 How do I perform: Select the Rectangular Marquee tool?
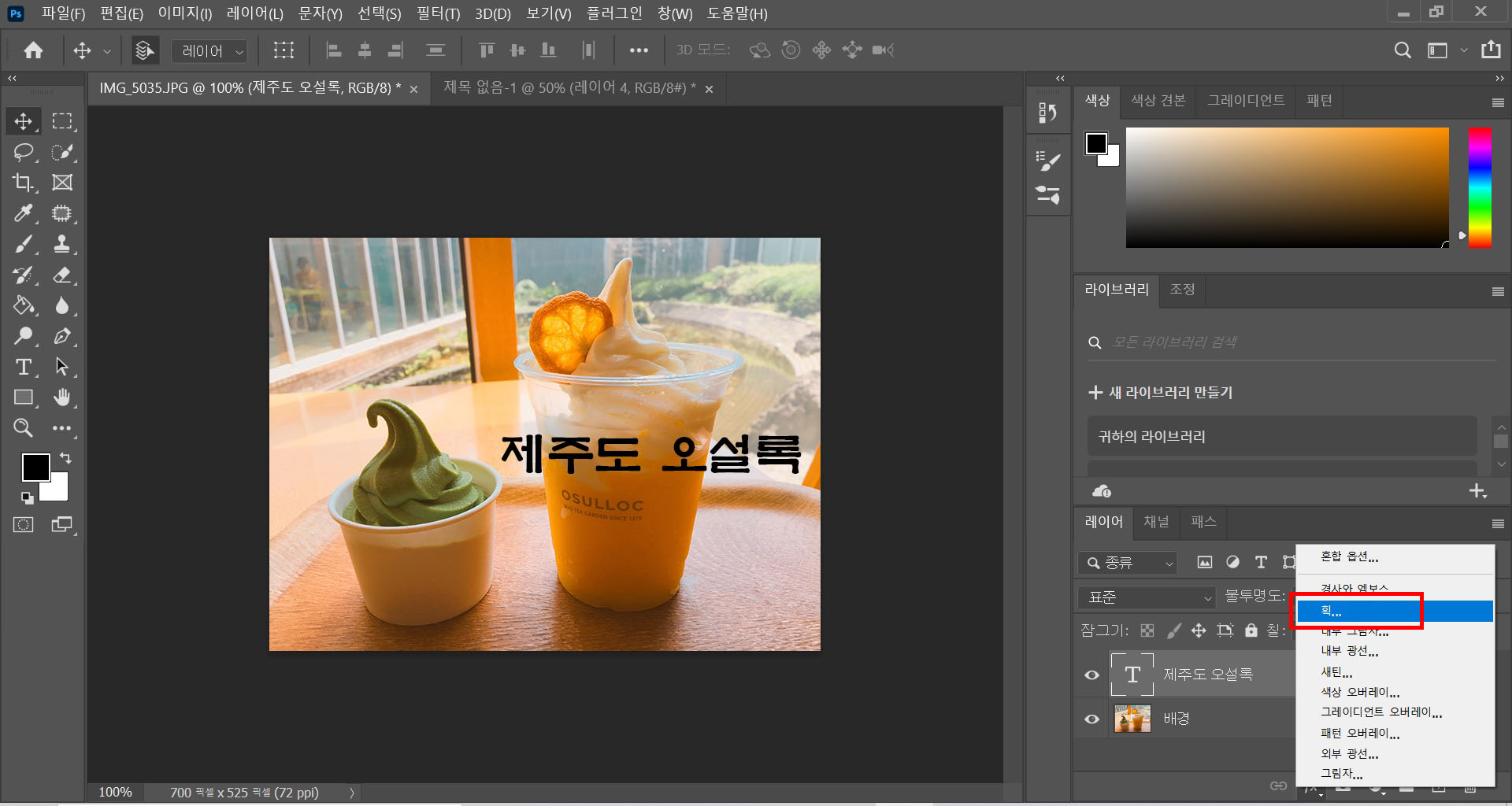coord(62,121)
